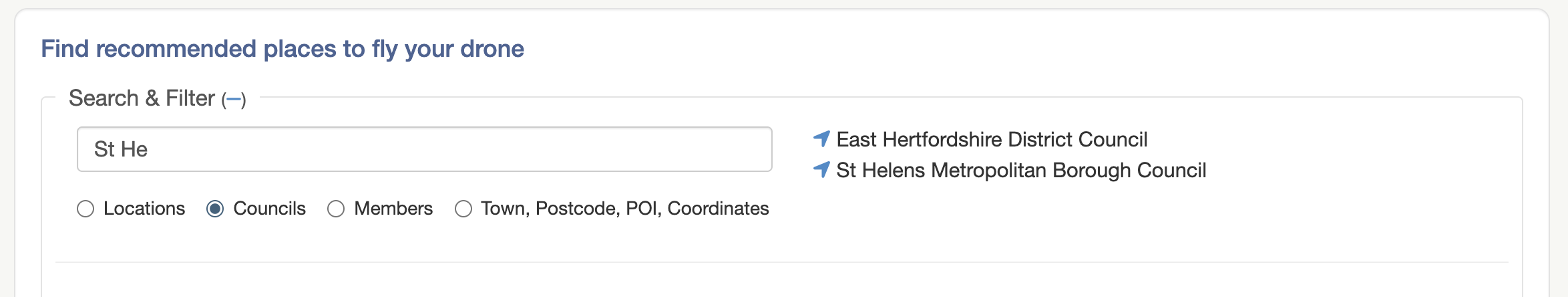Click the 'Town, Postcode, POI, Coordinates' label text
This screenshot has height=297, width=1568.
tap(625, 209)
